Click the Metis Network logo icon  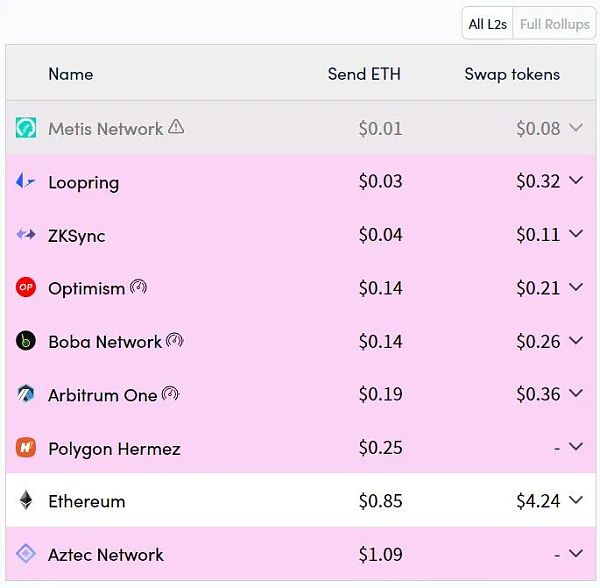(x=26, y=128)
